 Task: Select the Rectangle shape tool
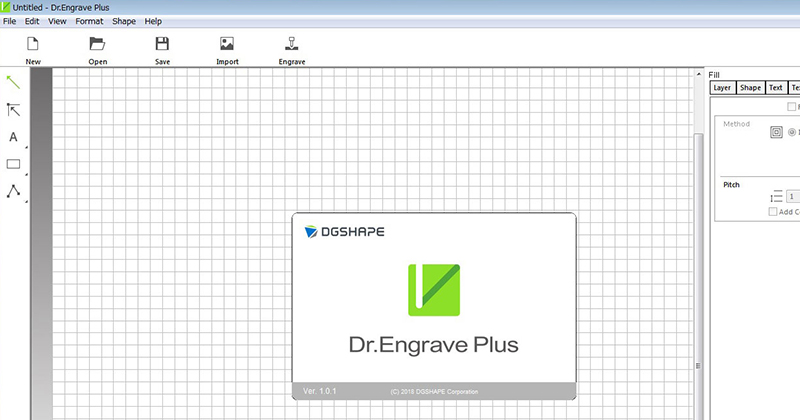(x=14, y=164)
